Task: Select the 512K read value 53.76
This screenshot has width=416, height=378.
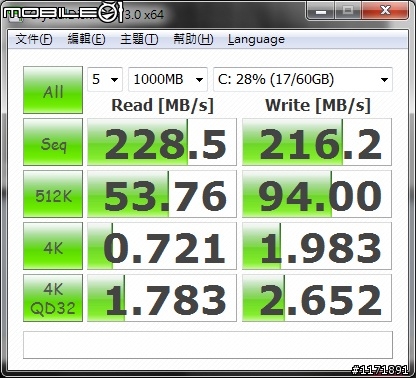Action: (x=162, y=194)
